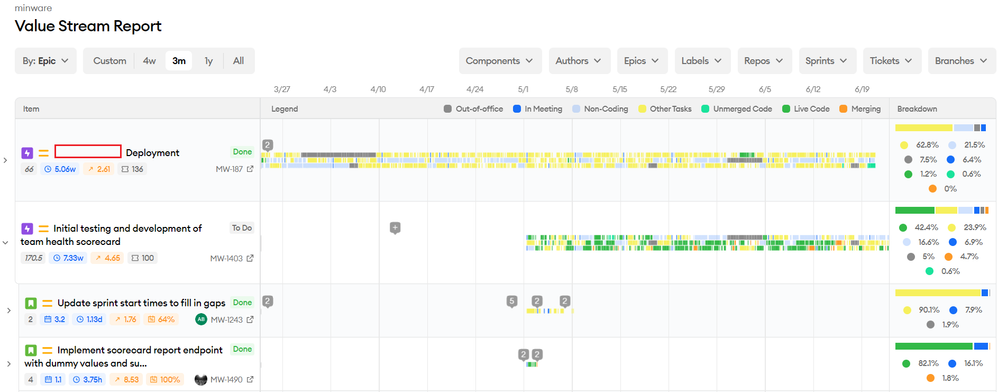998x392 pixels.
Task: Click priority icon of Update sprint story
Action: click(x=47, y=303)
